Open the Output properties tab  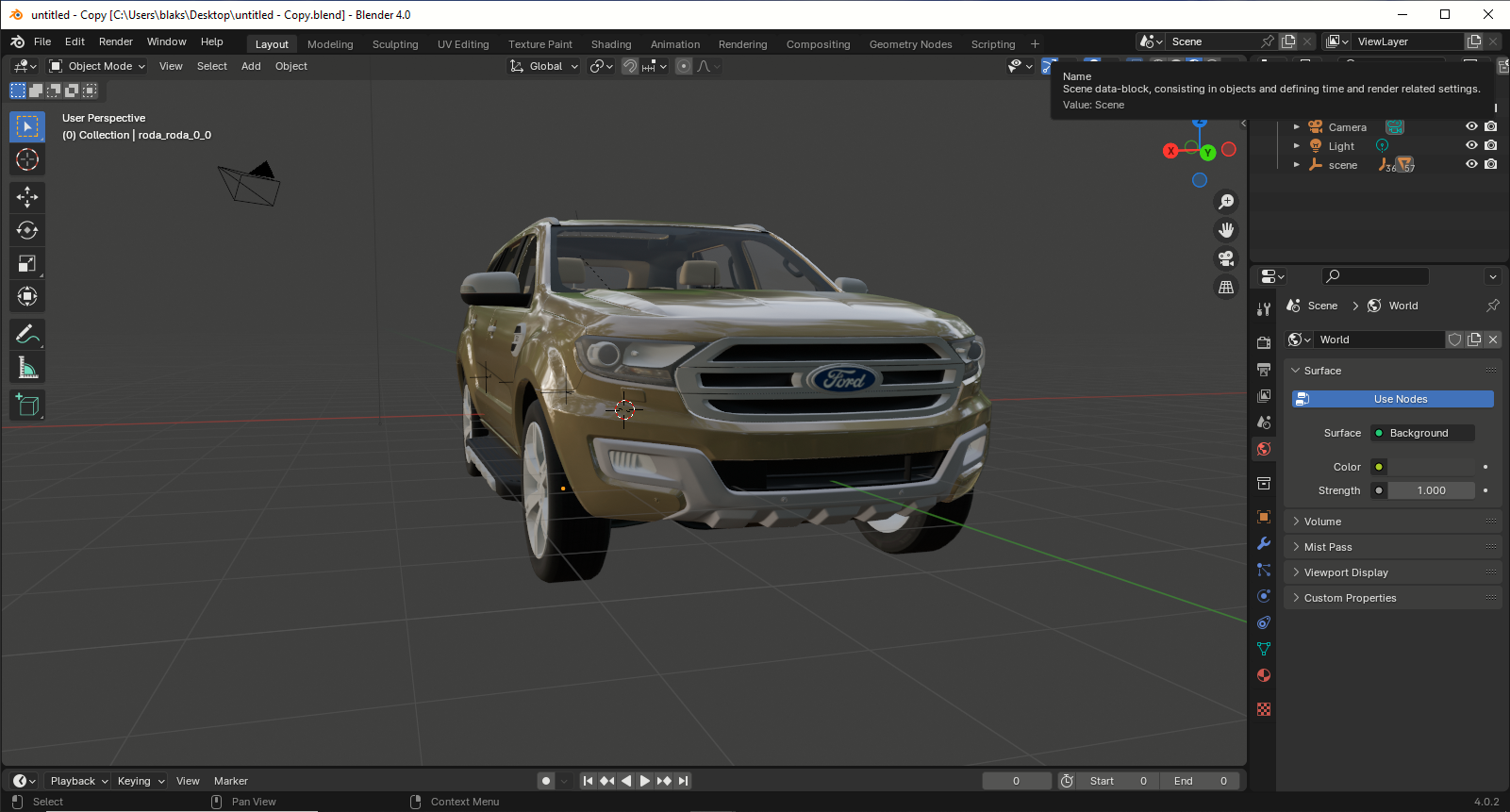pyautogui.click(x=1264, y=370)
